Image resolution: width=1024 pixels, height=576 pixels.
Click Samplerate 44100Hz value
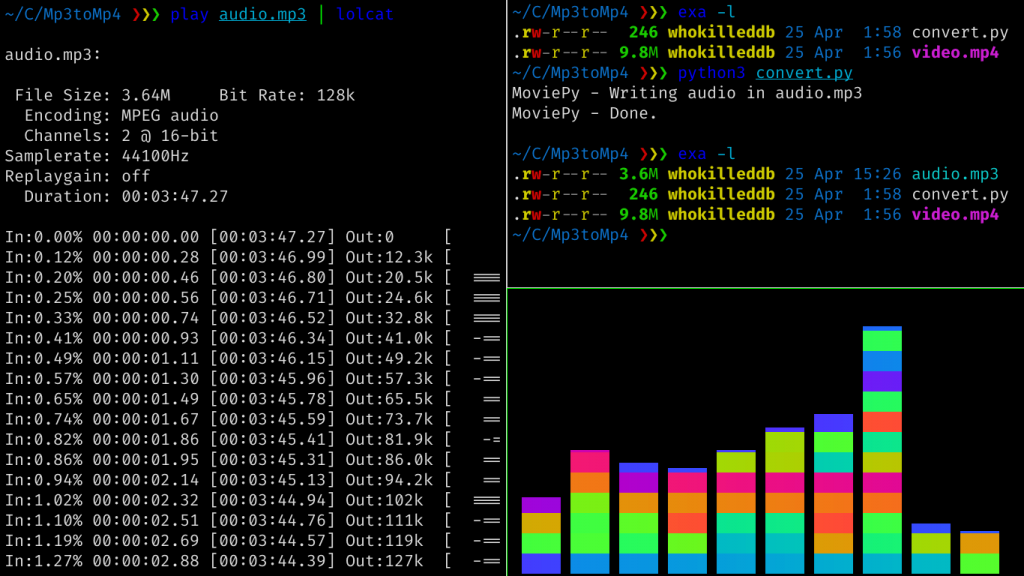click(x=155, y=155)
